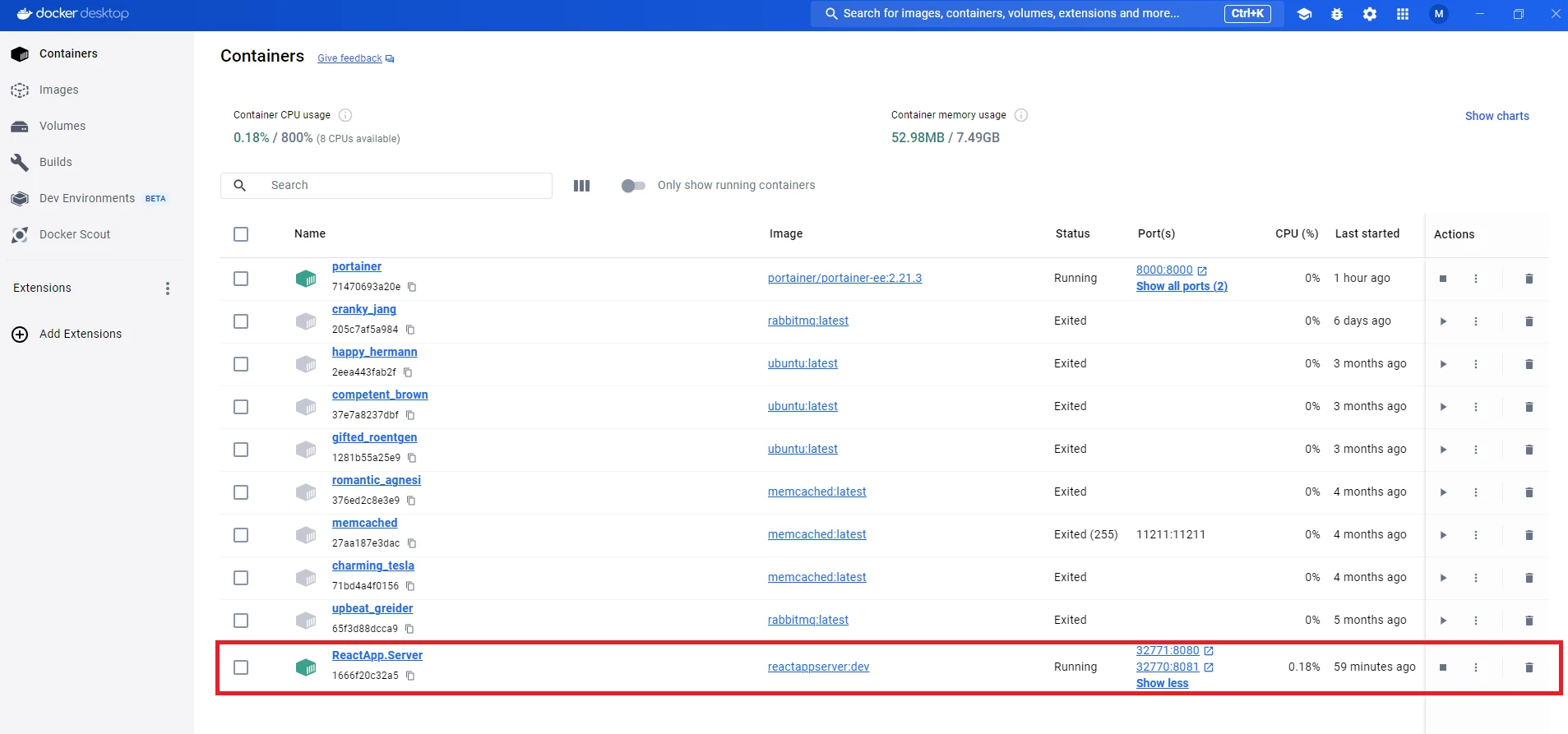Stop the portainer container
The image size is (1568, 734).
1442,279
